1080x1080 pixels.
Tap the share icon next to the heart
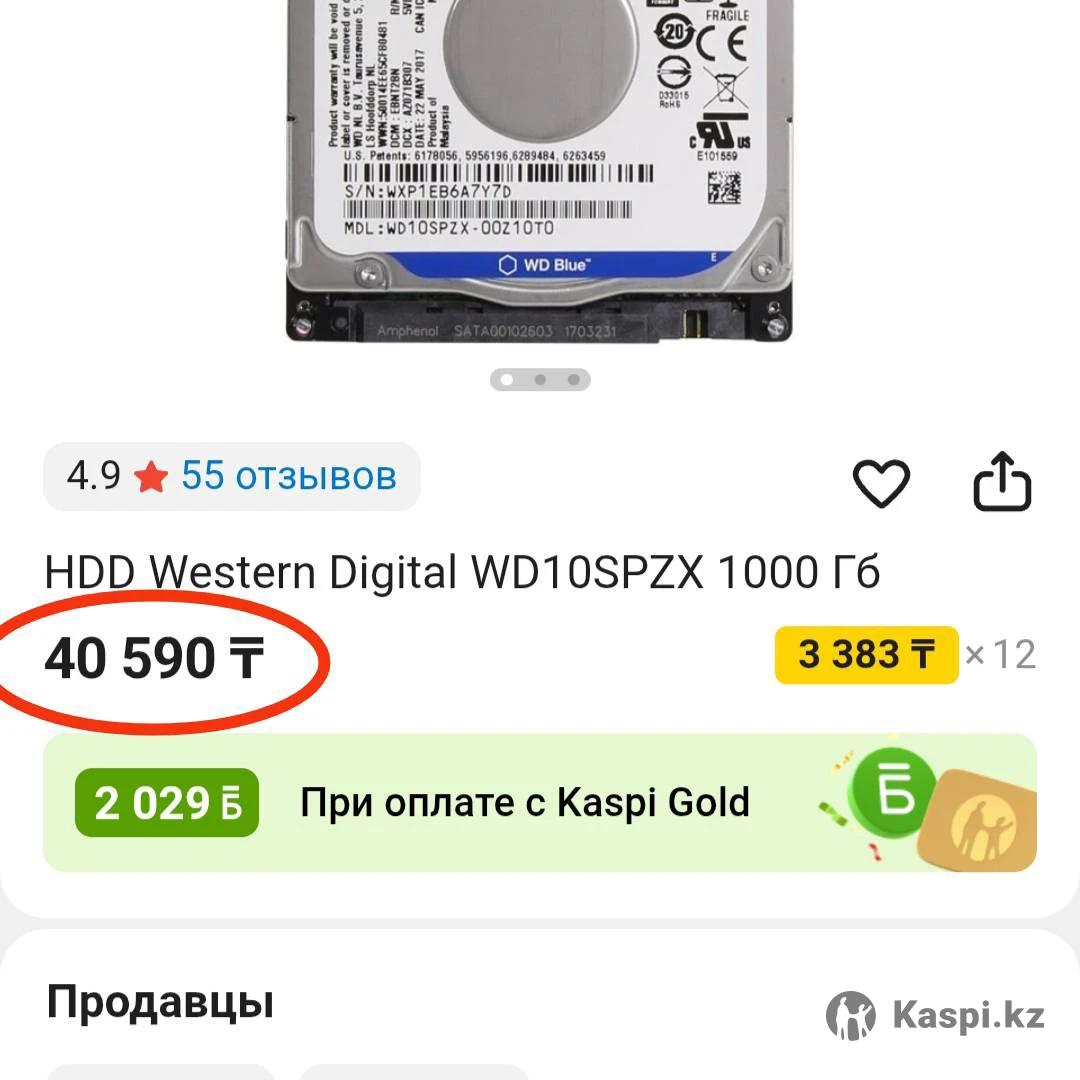tap(1002, 481)
